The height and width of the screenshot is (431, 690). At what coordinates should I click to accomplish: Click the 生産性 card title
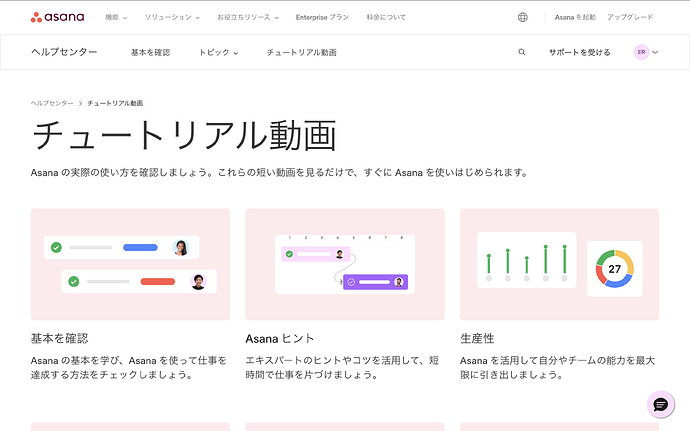(x=477, y=339)
